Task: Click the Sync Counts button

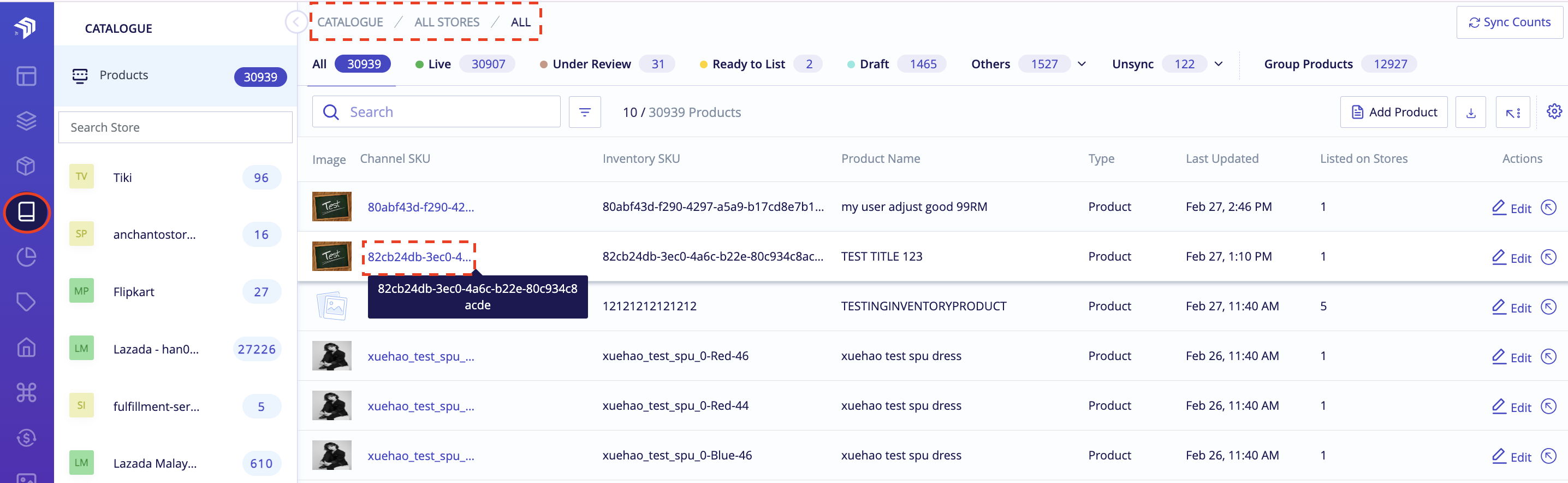Action: tap(1510, 22)
